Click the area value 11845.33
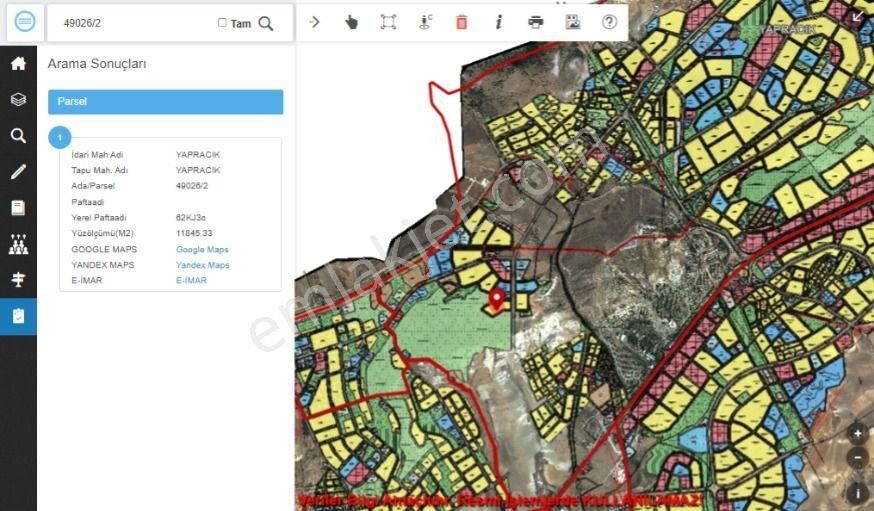The width and height of the screenshot is (874, 511). click(194, 233)
